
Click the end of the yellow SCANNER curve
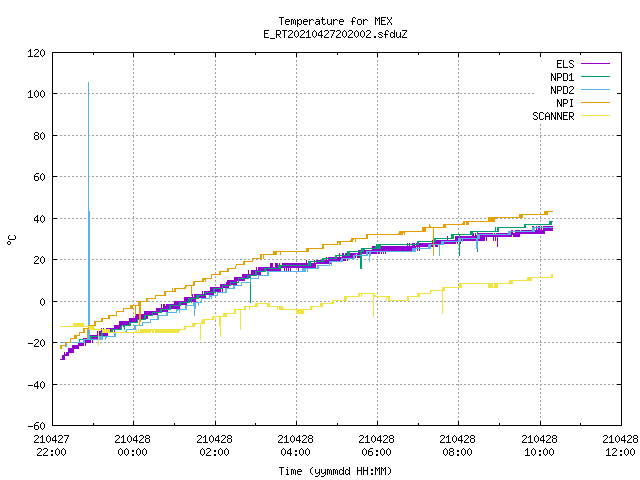pos(552,276)
